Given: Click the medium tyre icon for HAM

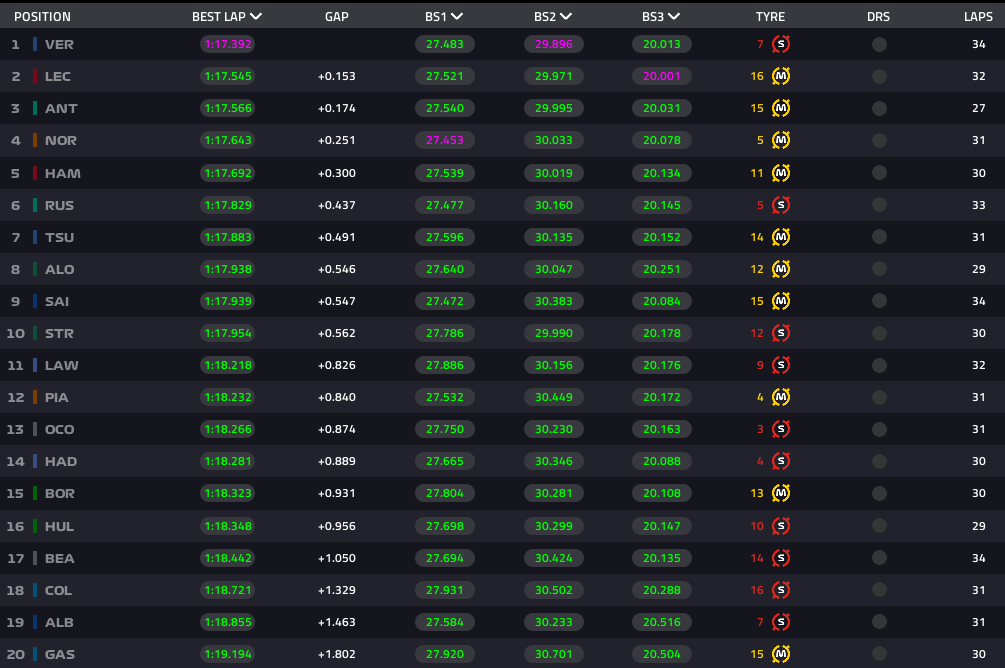Looking at the screenshot, I should [x=781, y=173].
